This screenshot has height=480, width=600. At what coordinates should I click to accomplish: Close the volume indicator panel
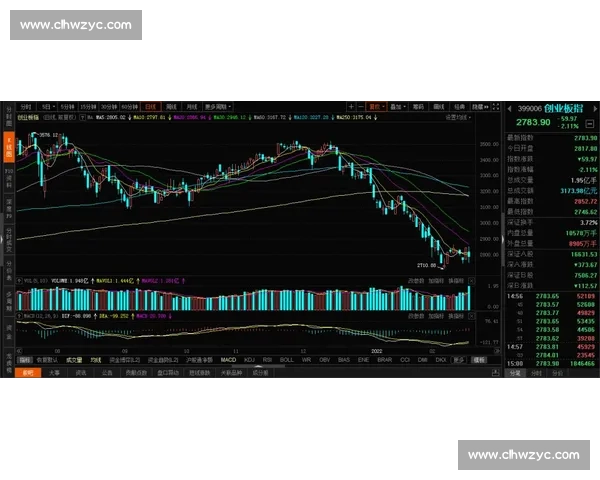(x=471, y=281)
